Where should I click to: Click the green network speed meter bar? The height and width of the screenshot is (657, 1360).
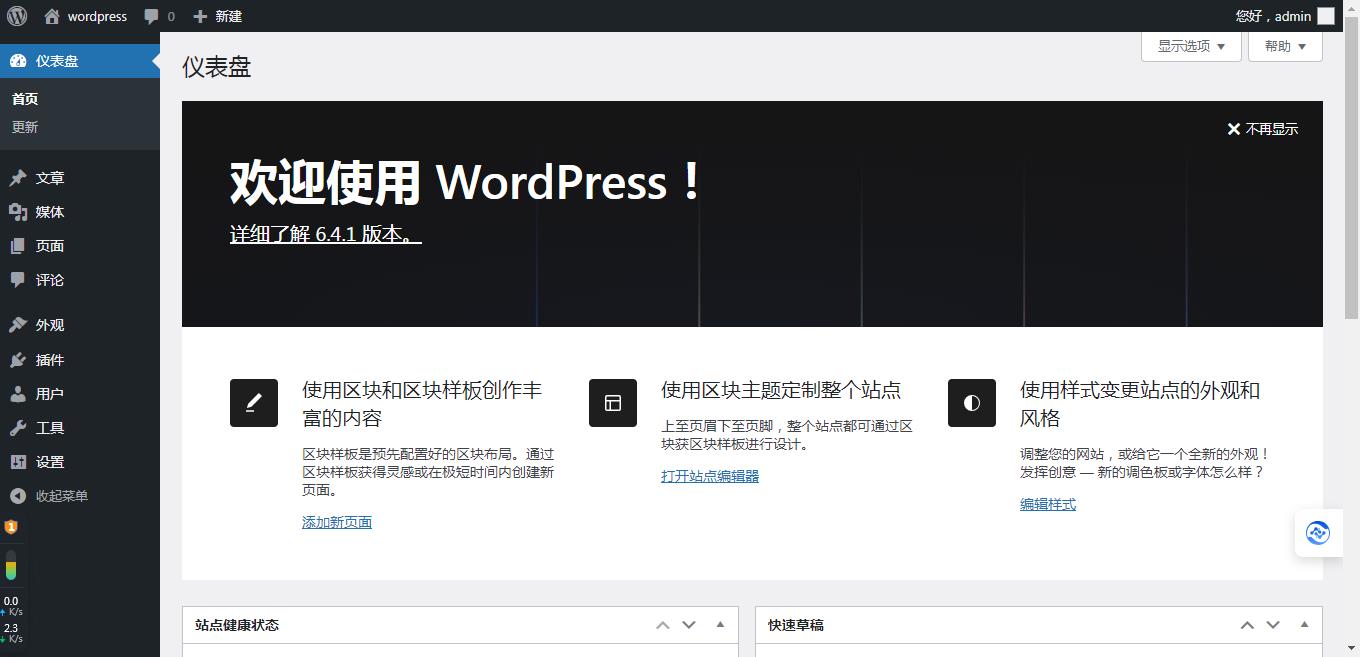coord(11,565)
